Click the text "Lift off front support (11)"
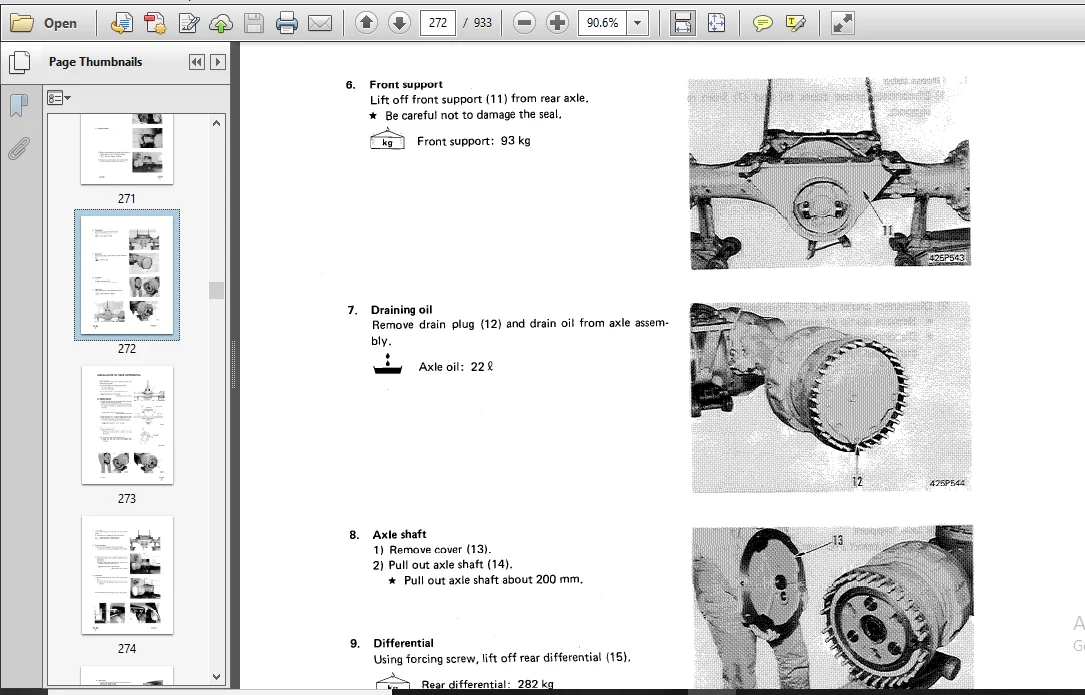The height and width of the screenshot is (695, 1085). 439,99
